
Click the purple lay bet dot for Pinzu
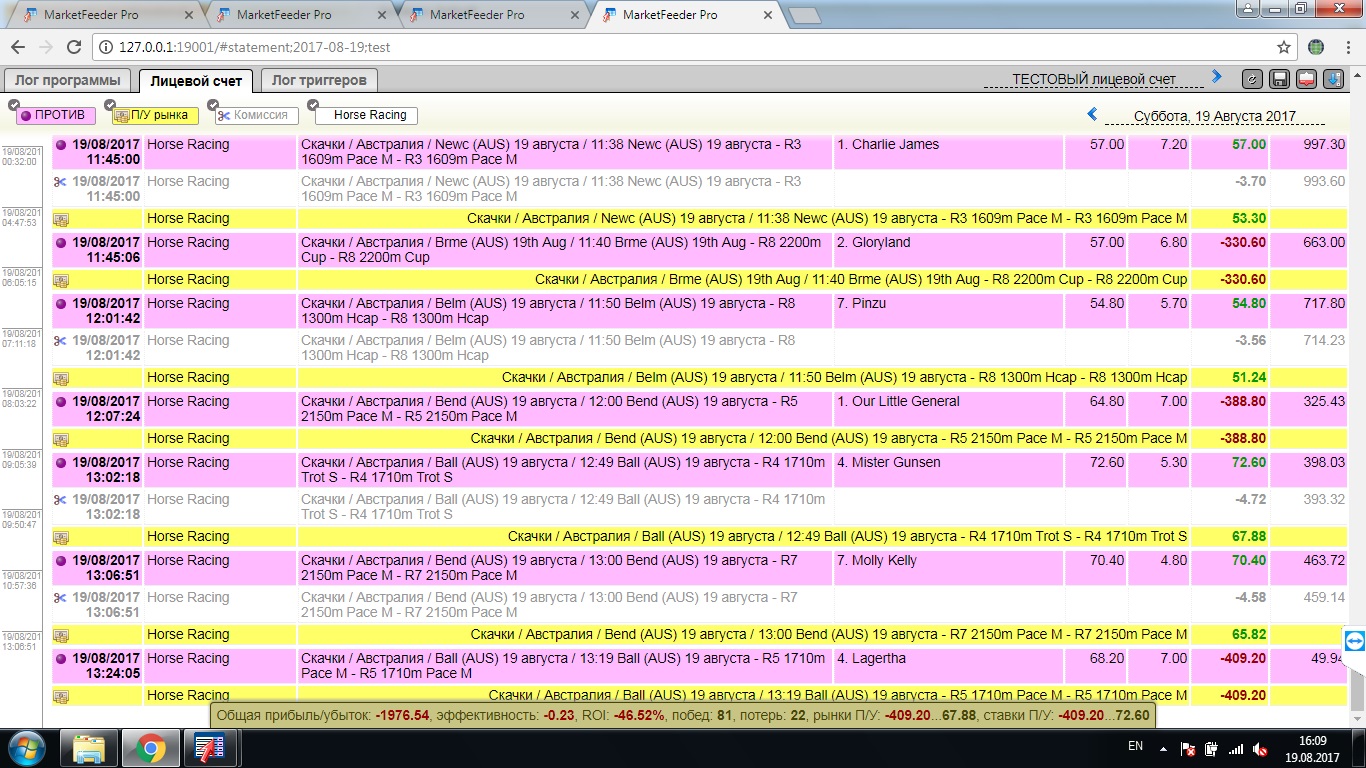click(61, 304)
